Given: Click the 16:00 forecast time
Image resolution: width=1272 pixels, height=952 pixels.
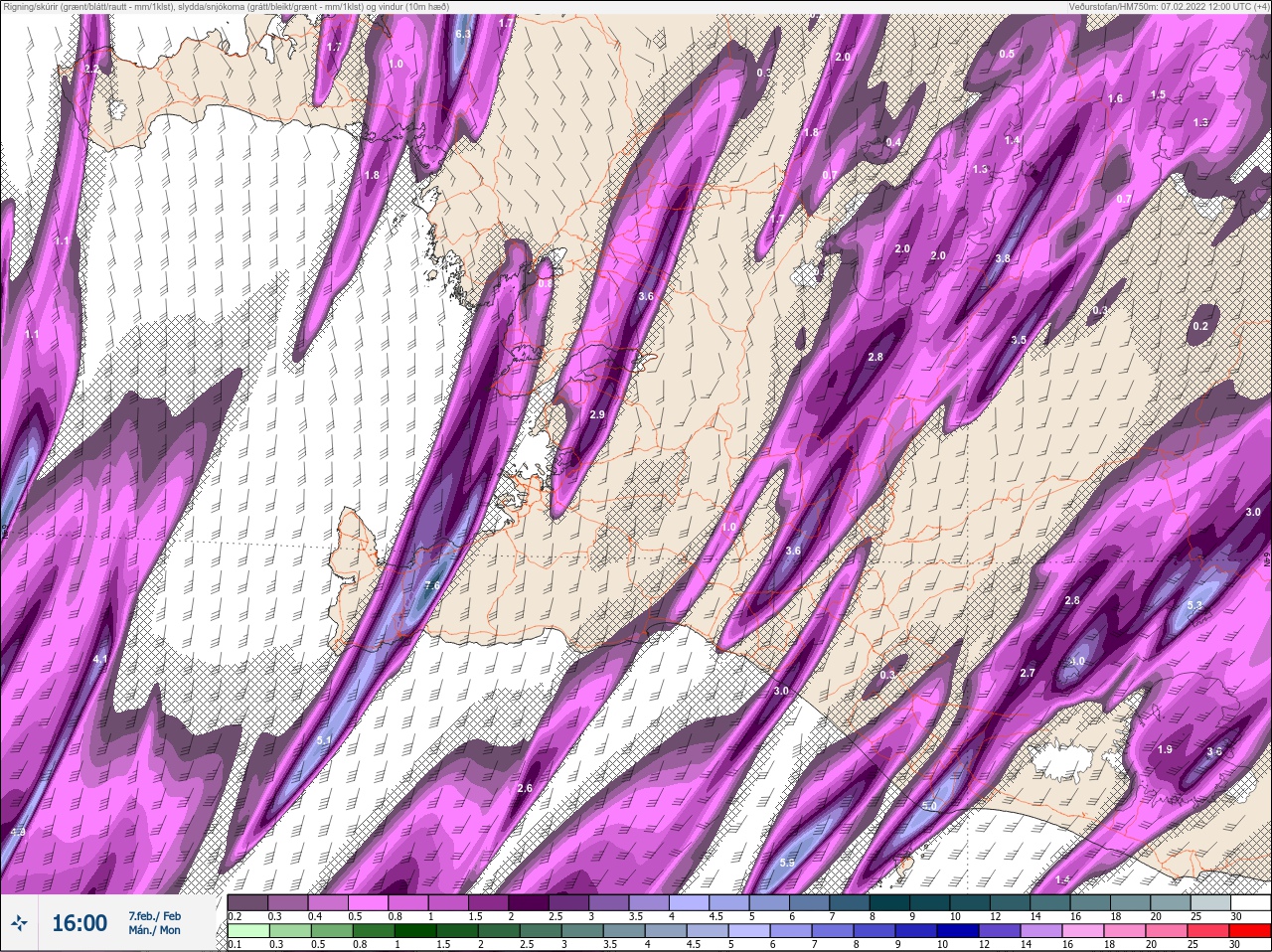Looking at the screenshot, I should (79, 923).
